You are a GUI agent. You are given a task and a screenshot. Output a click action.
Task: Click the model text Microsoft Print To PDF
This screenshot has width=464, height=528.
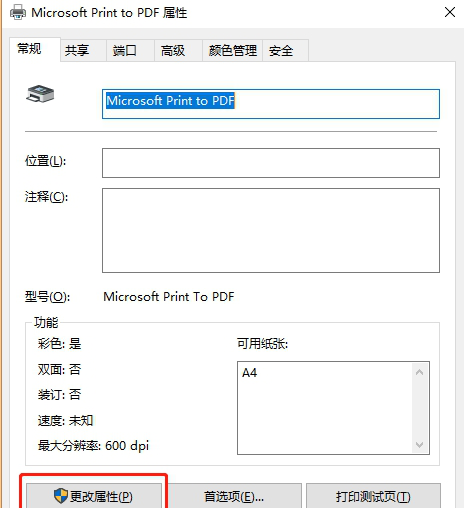point(169,297)
